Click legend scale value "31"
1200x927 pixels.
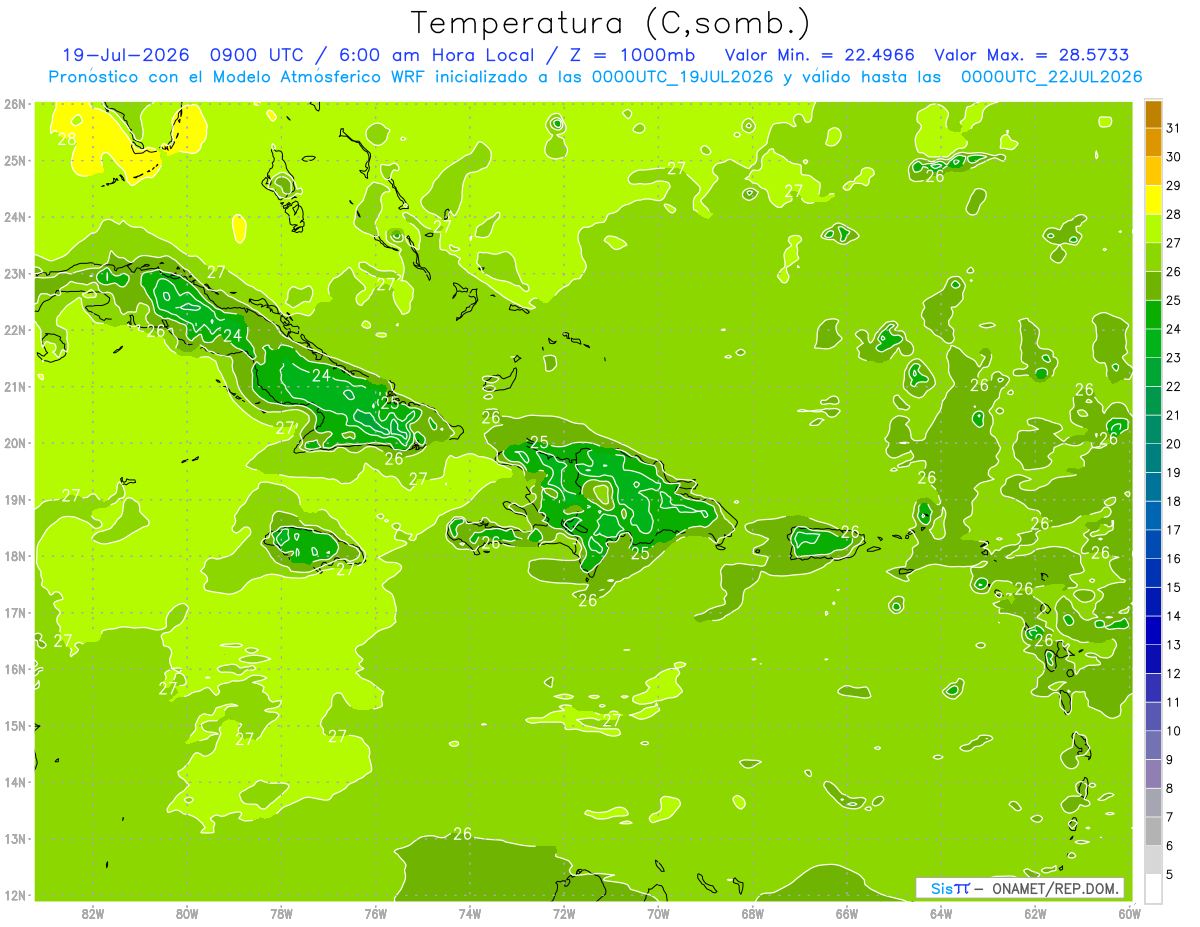(x=1174, y=128)
